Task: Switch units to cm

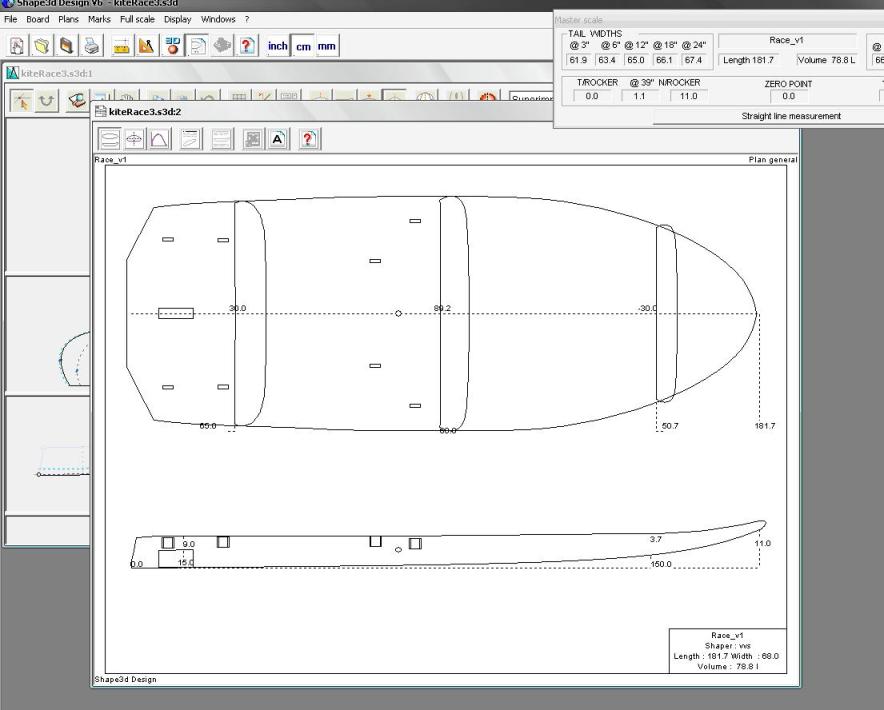Action: pos(303,46)
